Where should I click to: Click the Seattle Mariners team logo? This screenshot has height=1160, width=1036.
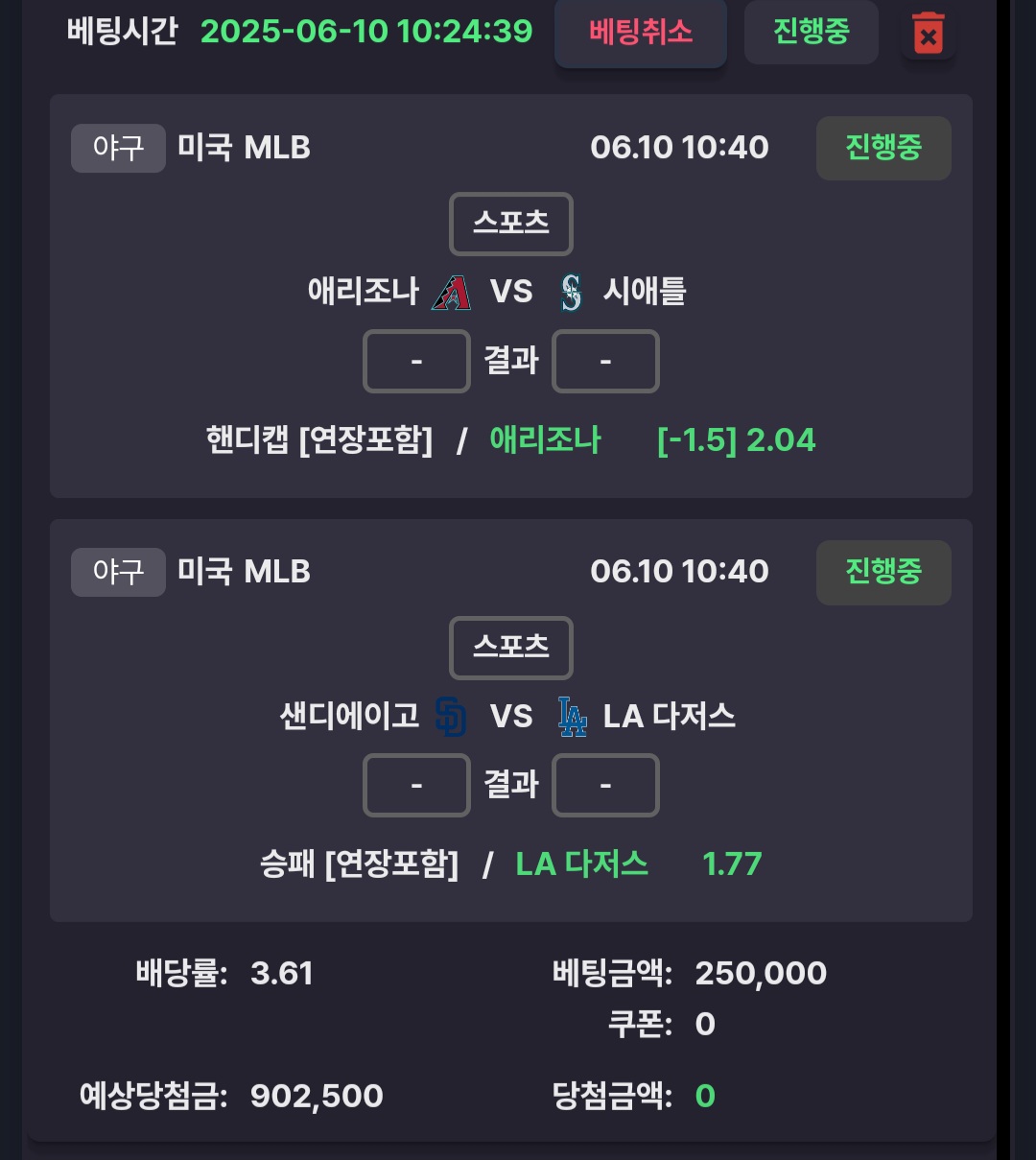[x=572, y=292]
